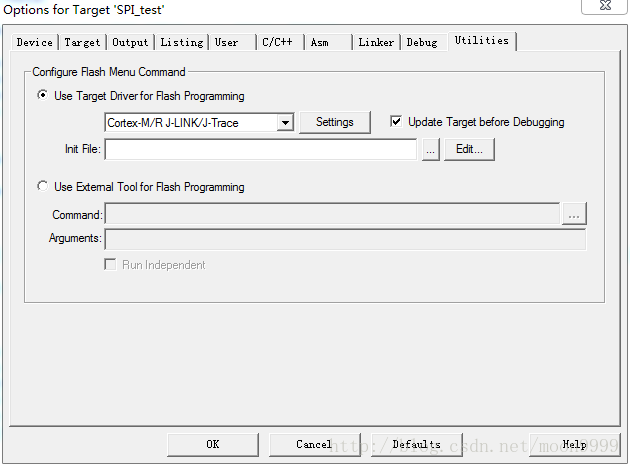This screenshot has height=466, width=630.
Task: Switch to the Device tab
Action: click(35, 43)
